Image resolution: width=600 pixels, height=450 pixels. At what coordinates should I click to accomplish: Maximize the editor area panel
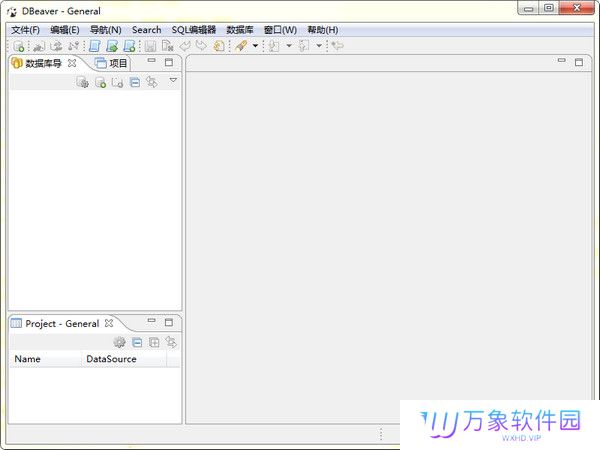[x=579, y=62]
